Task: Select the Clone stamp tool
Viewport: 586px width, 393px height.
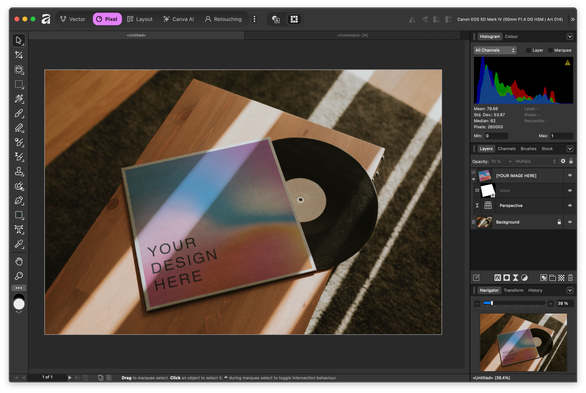Action: 19,171
